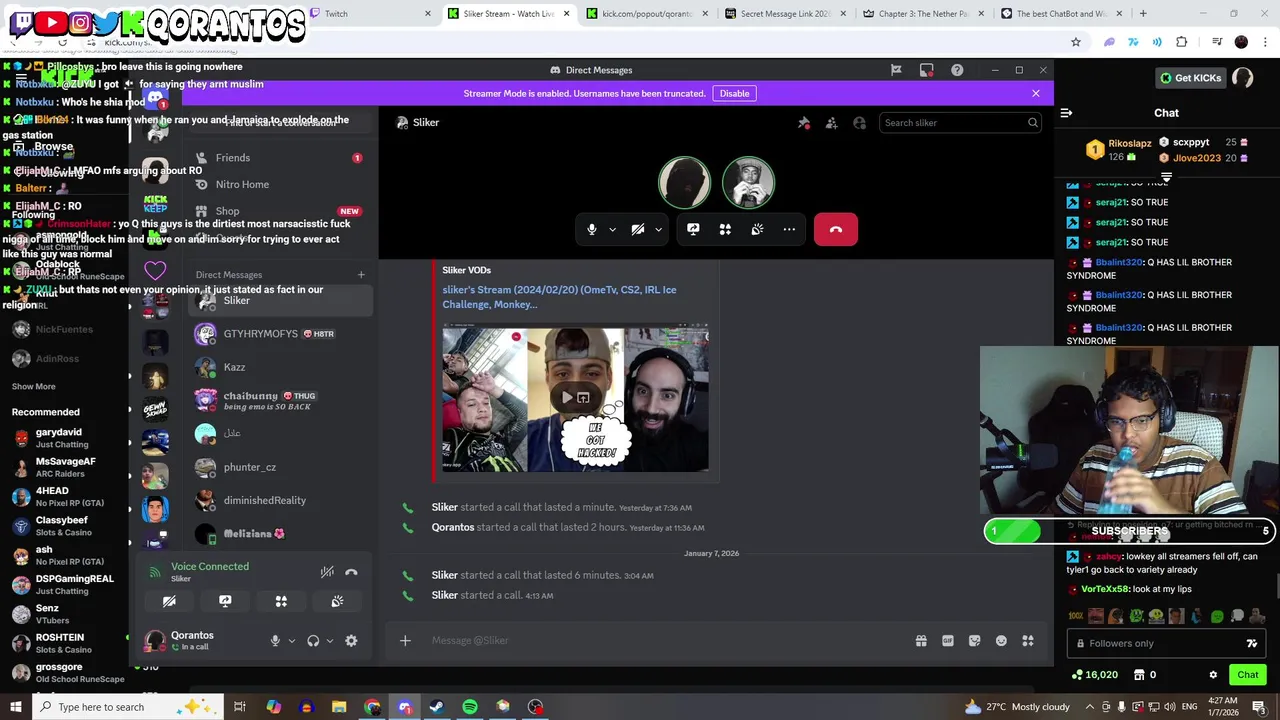Launch activity from Voice Connected panel
Viewport: 1280px width, 720px height.
point(281,601)
